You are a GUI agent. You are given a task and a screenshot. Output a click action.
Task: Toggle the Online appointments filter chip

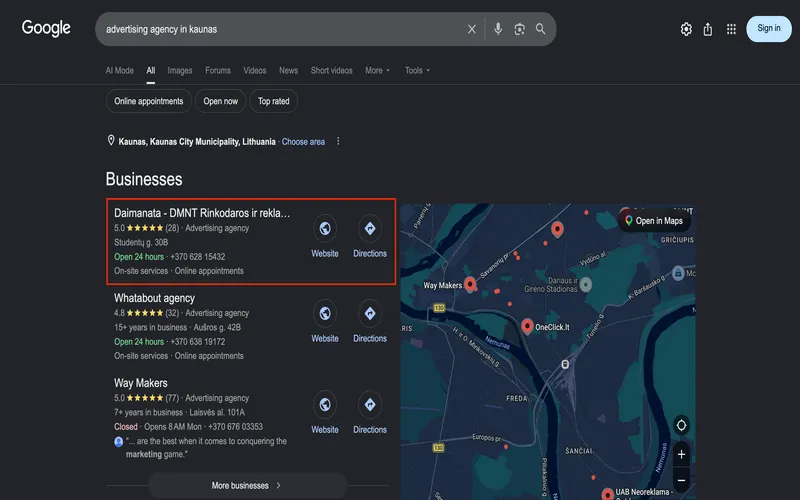(148, 101)
